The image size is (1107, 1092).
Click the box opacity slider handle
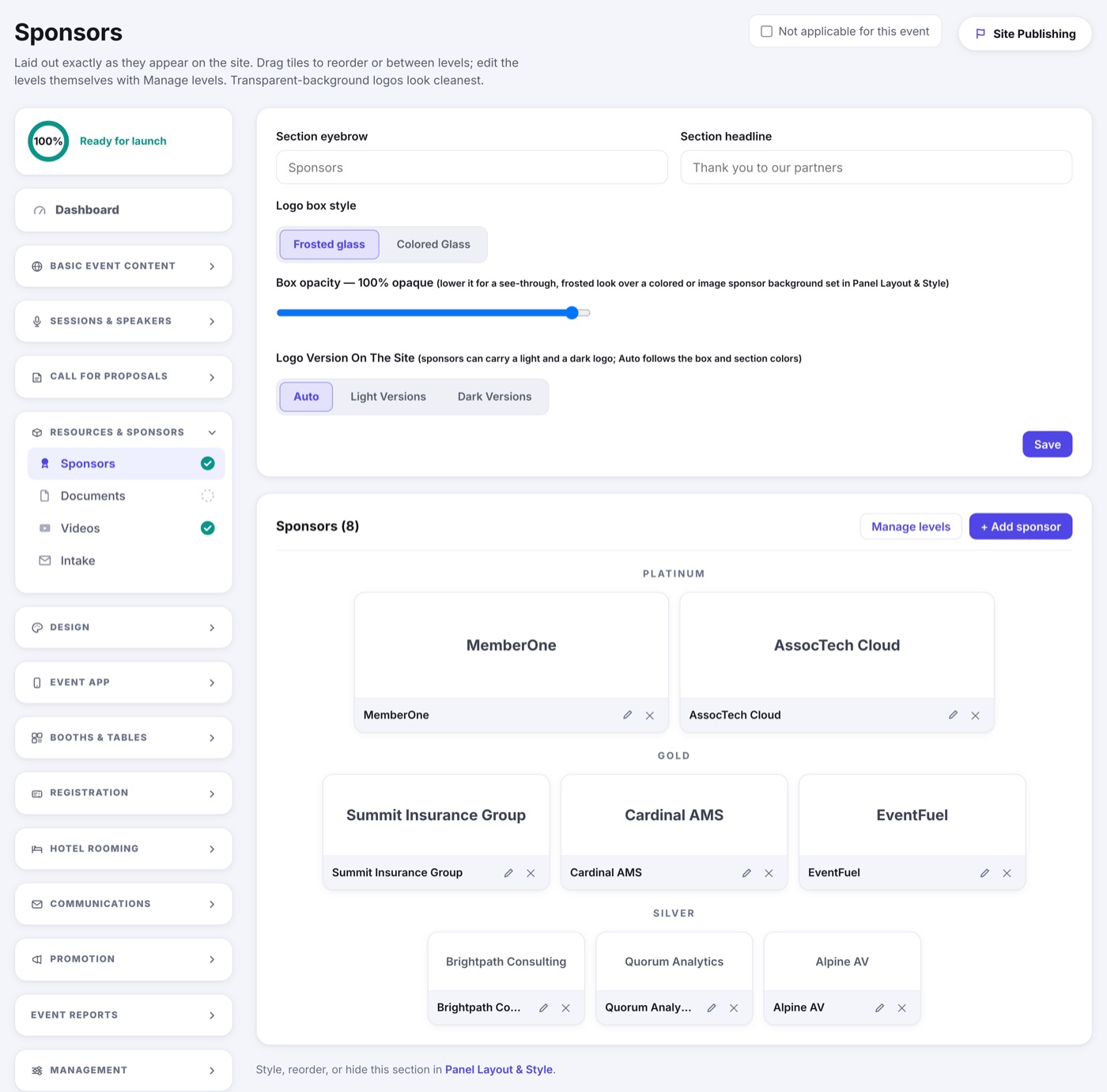[x=572, y=313]
